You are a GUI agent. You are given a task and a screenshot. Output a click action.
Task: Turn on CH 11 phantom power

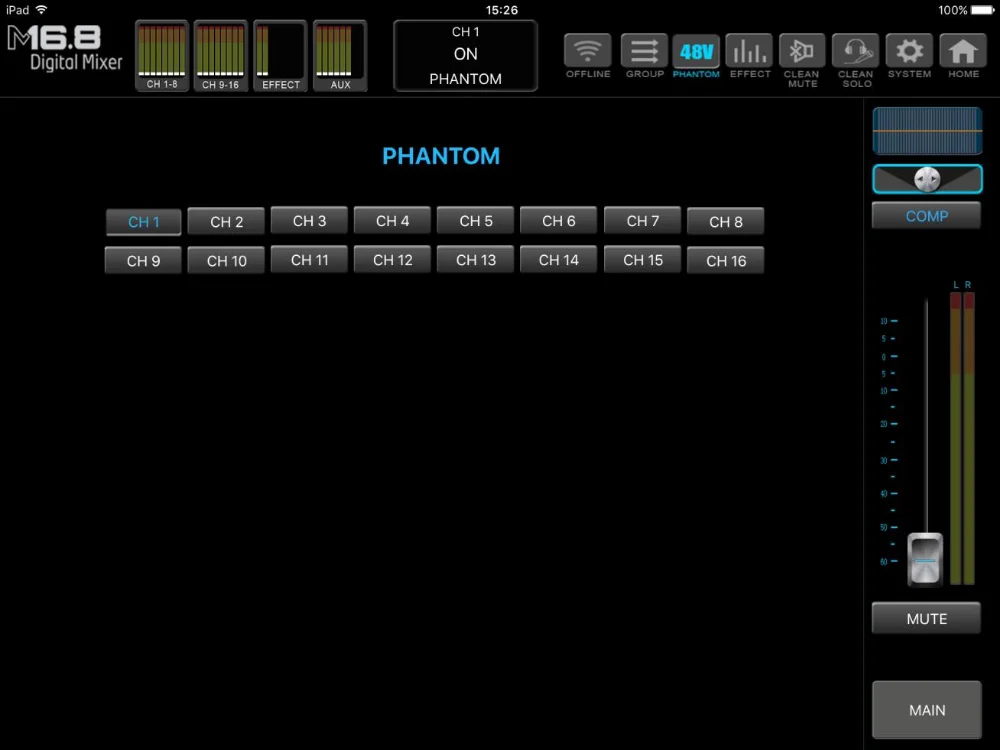pyautogui.click(x=309, y=260)
